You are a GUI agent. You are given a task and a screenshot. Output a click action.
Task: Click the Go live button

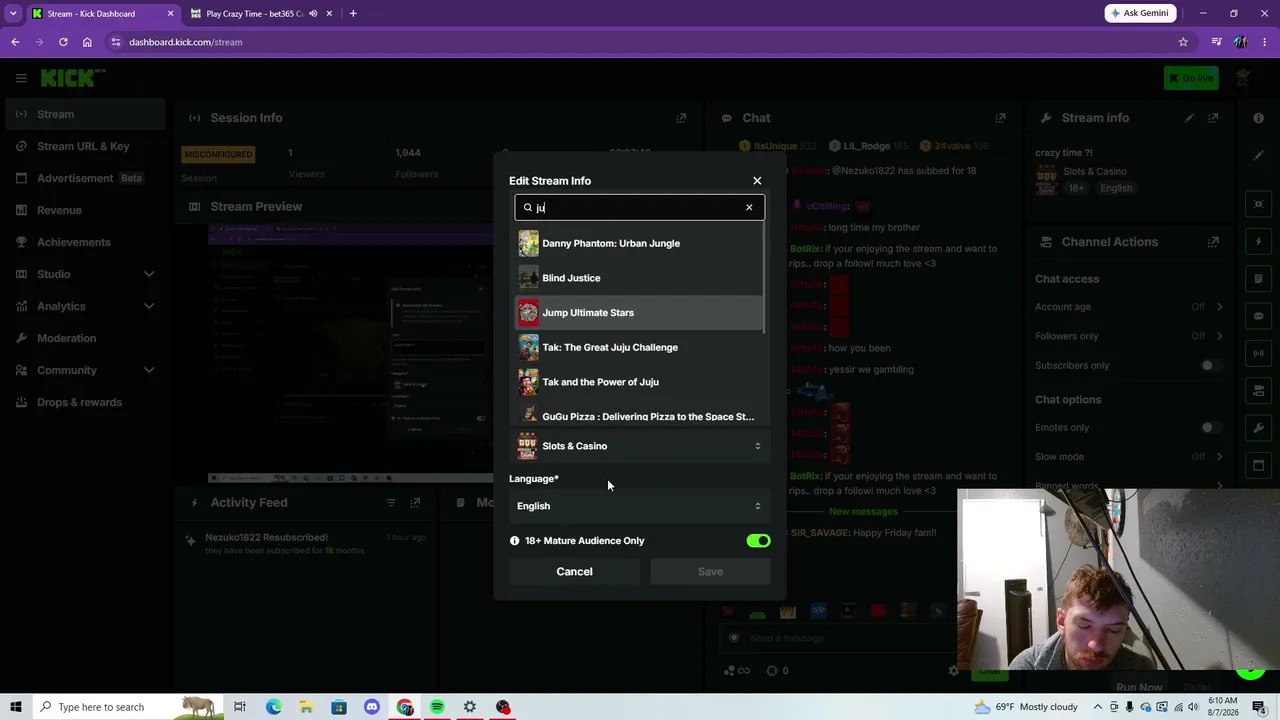[1191, 78]
